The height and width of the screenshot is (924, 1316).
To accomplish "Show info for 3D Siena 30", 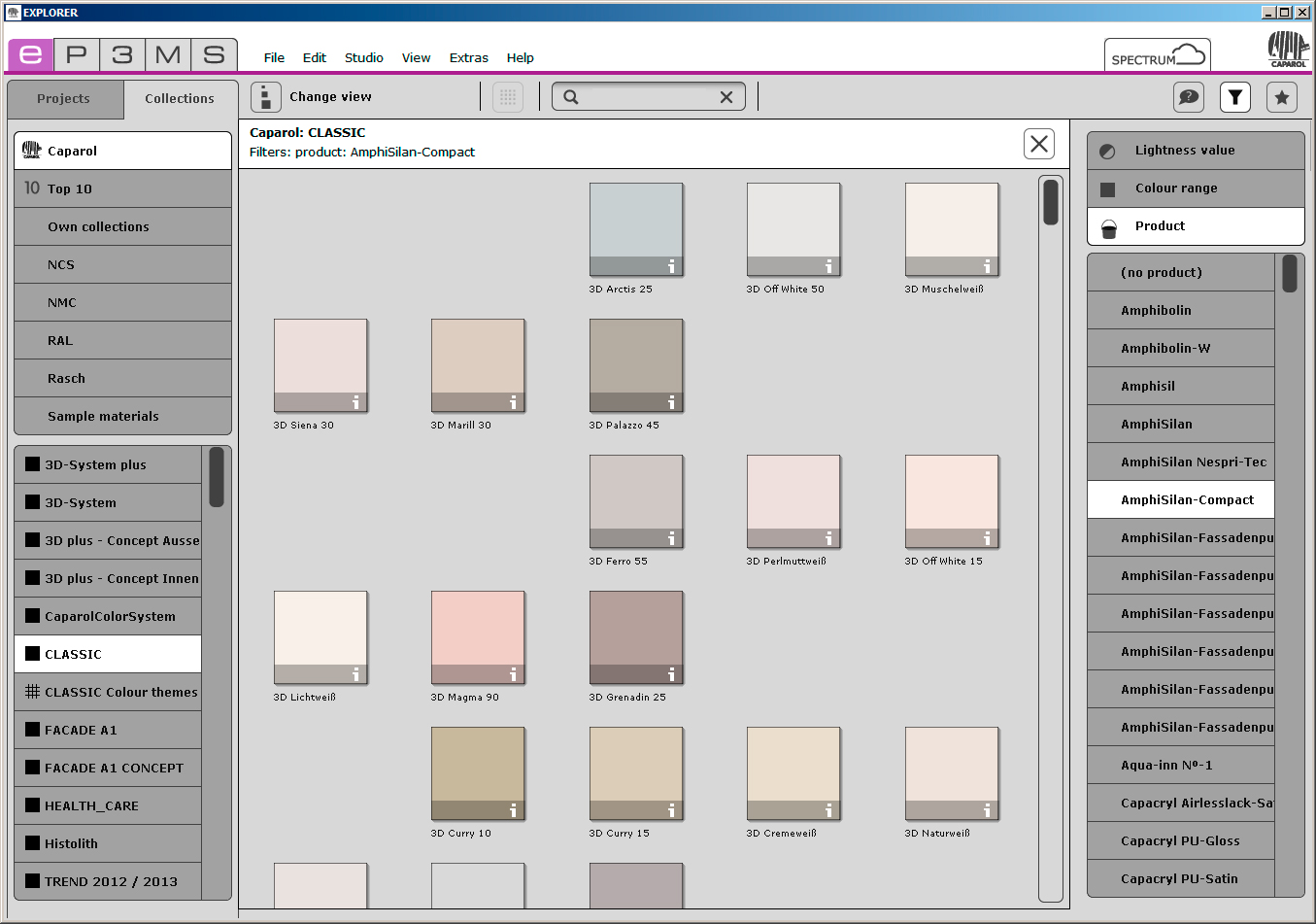I will [x=355, y=402].
